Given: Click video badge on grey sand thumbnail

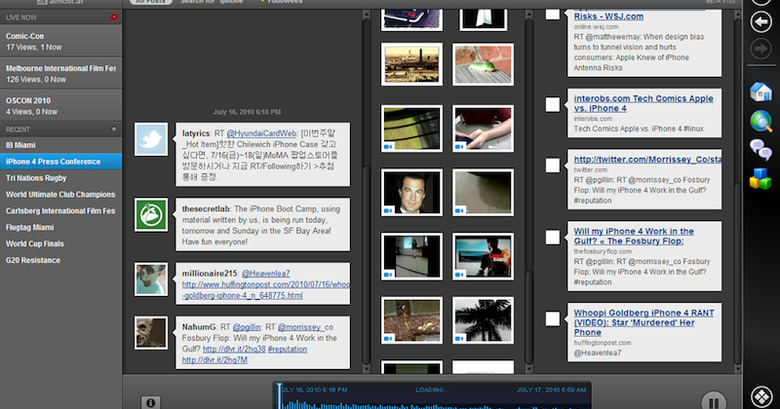Looking at the screenshot, I should tap(460, 210).
